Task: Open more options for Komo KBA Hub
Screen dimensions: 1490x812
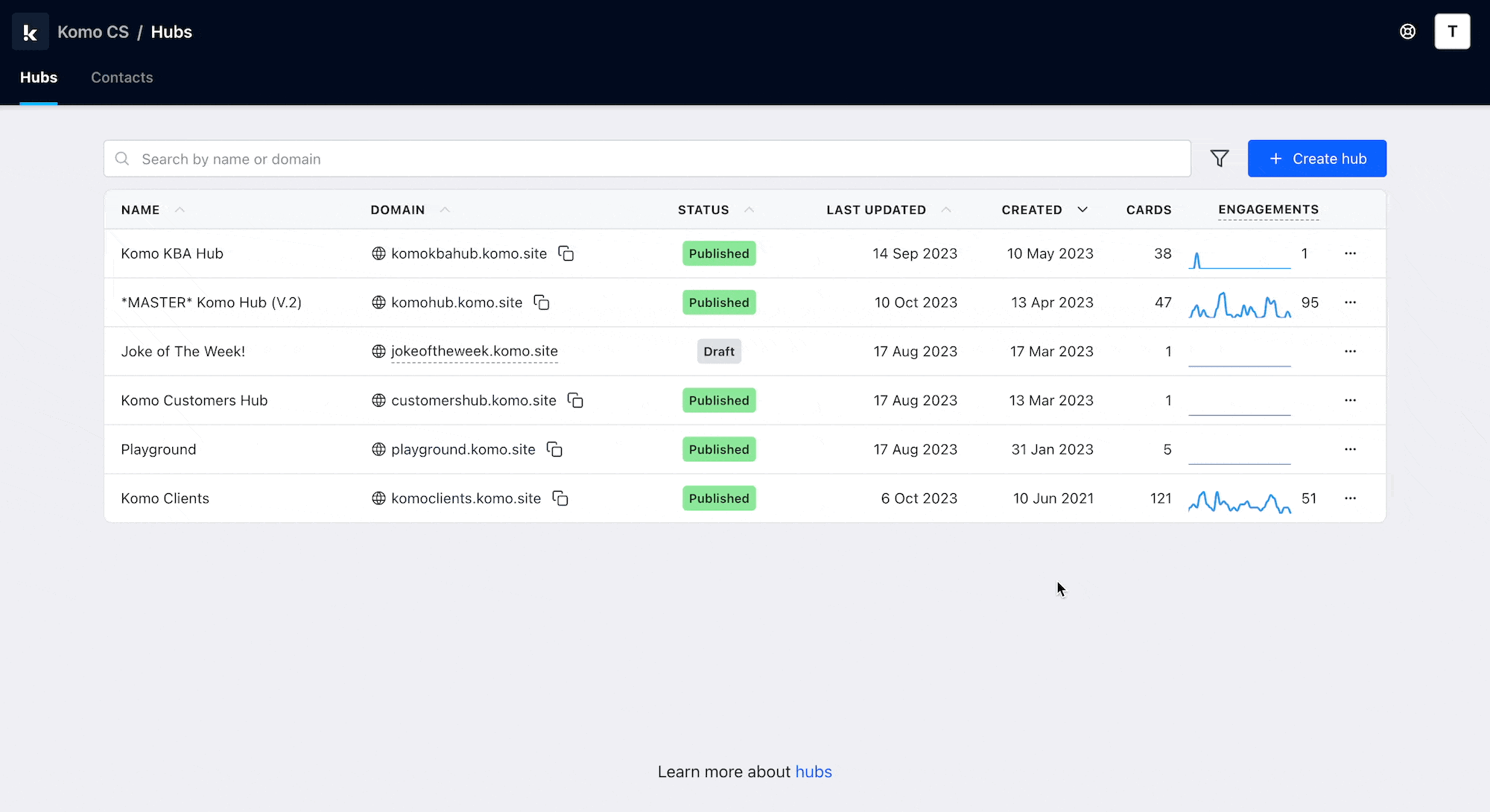Action: click(x=1350, y=254)
